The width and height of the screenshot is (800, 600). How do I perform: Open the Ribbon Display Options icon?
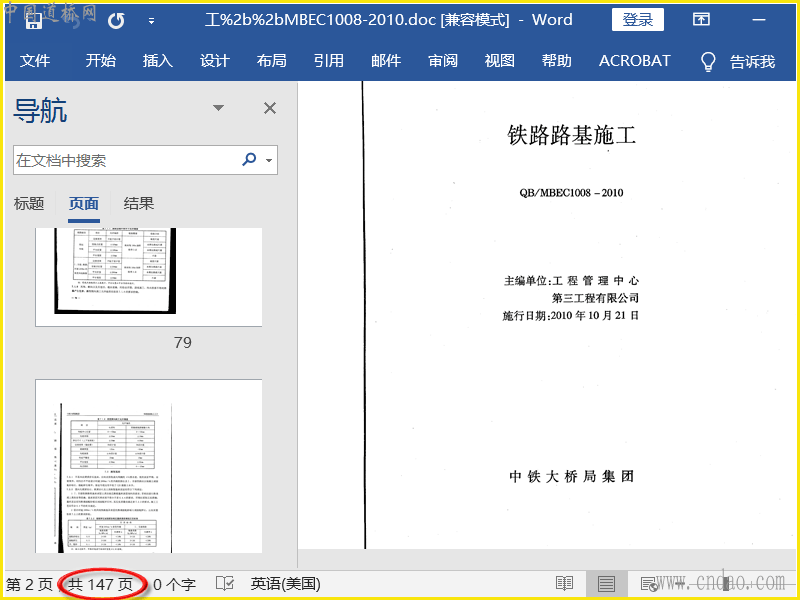click(701, 19)
